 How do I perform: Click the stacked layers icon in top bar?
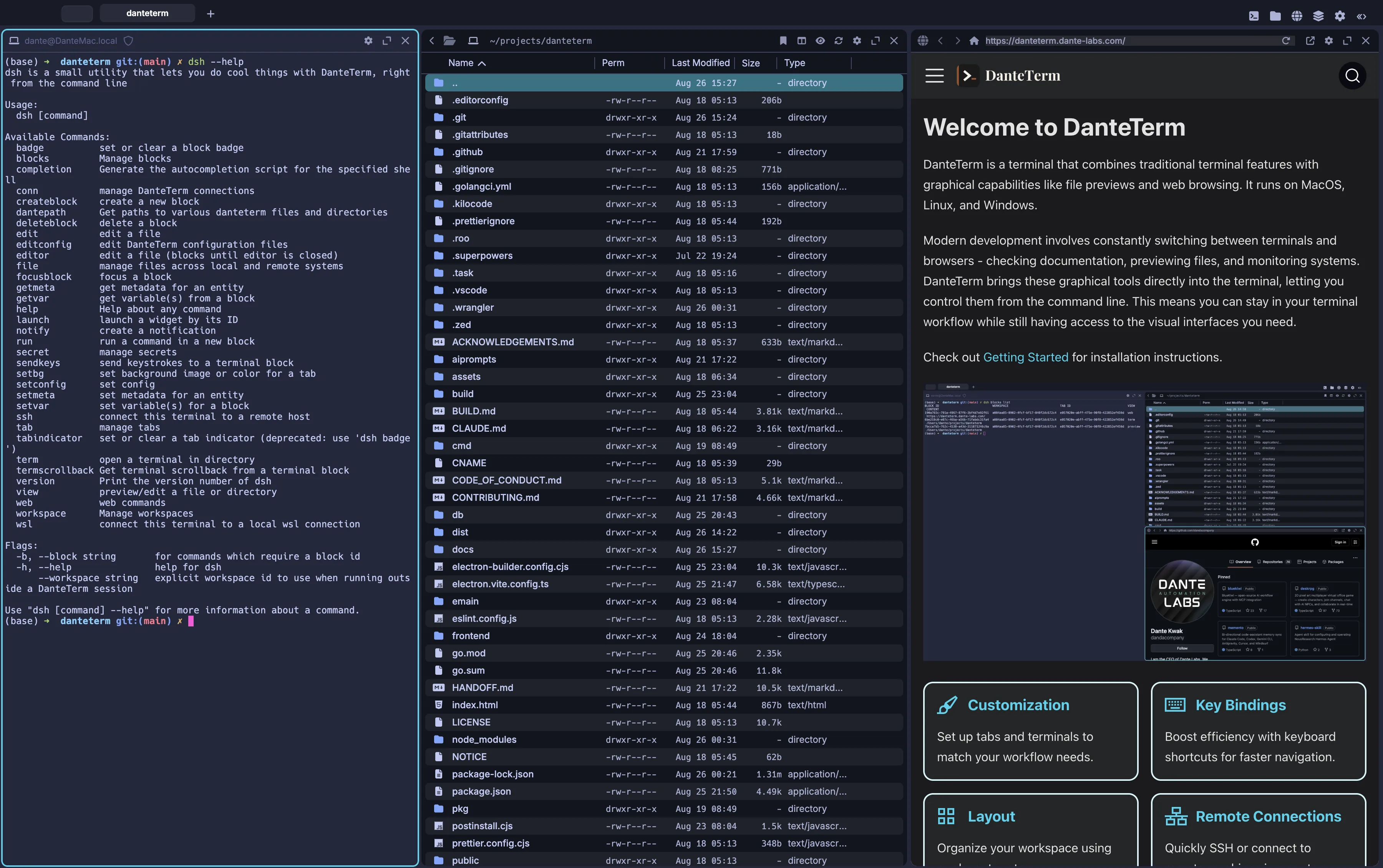point(1318,16)
